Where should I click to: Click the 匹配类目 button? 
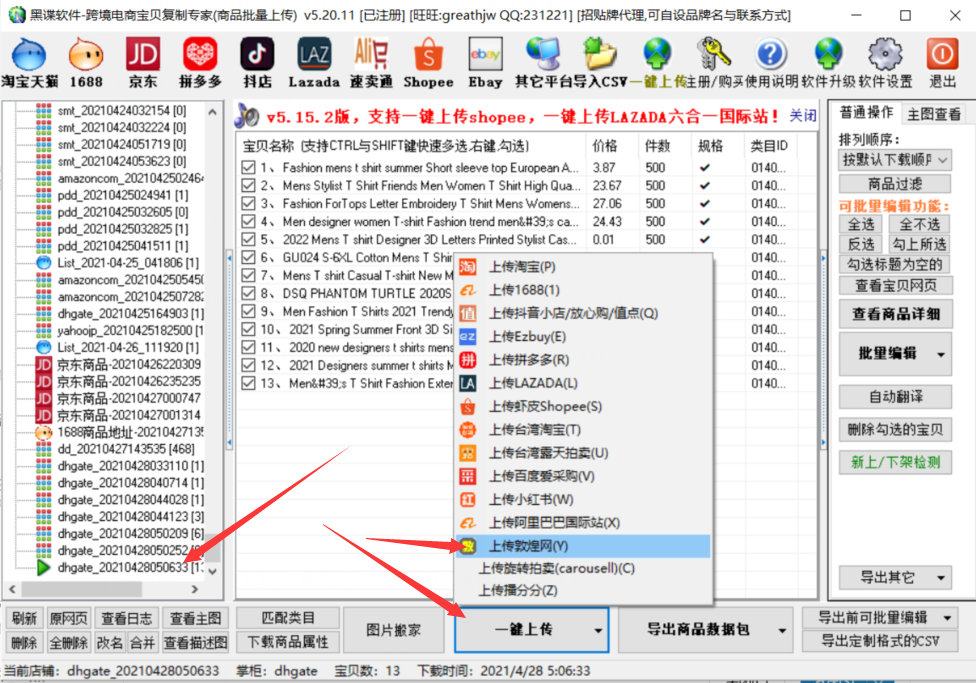(288, 618)
